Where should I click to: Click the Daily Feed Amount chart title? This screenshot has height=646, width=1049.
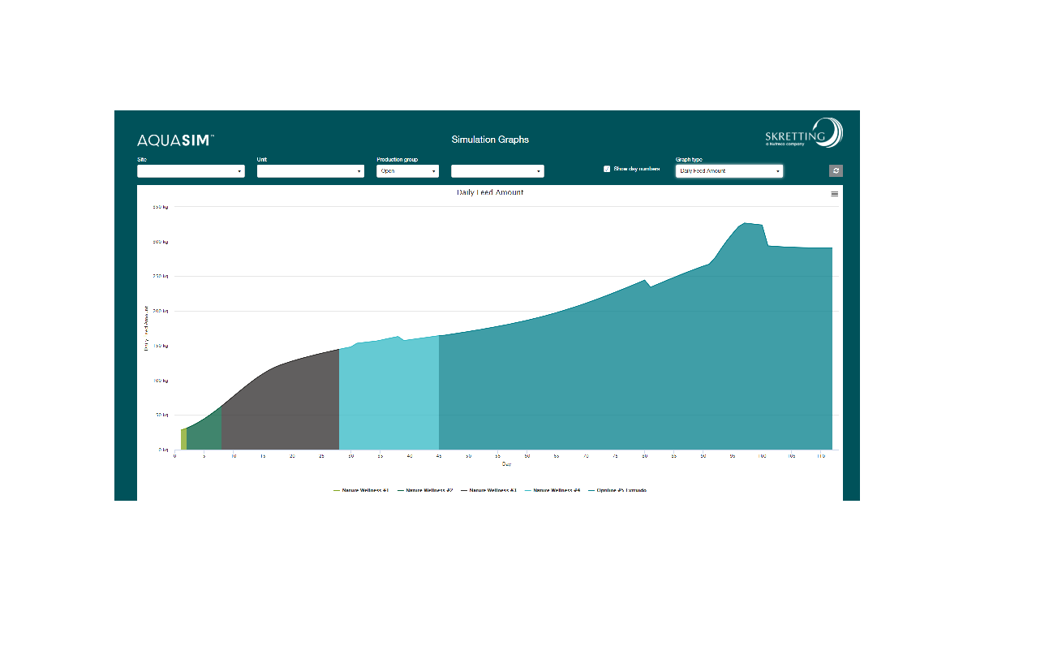pos(490,192)
